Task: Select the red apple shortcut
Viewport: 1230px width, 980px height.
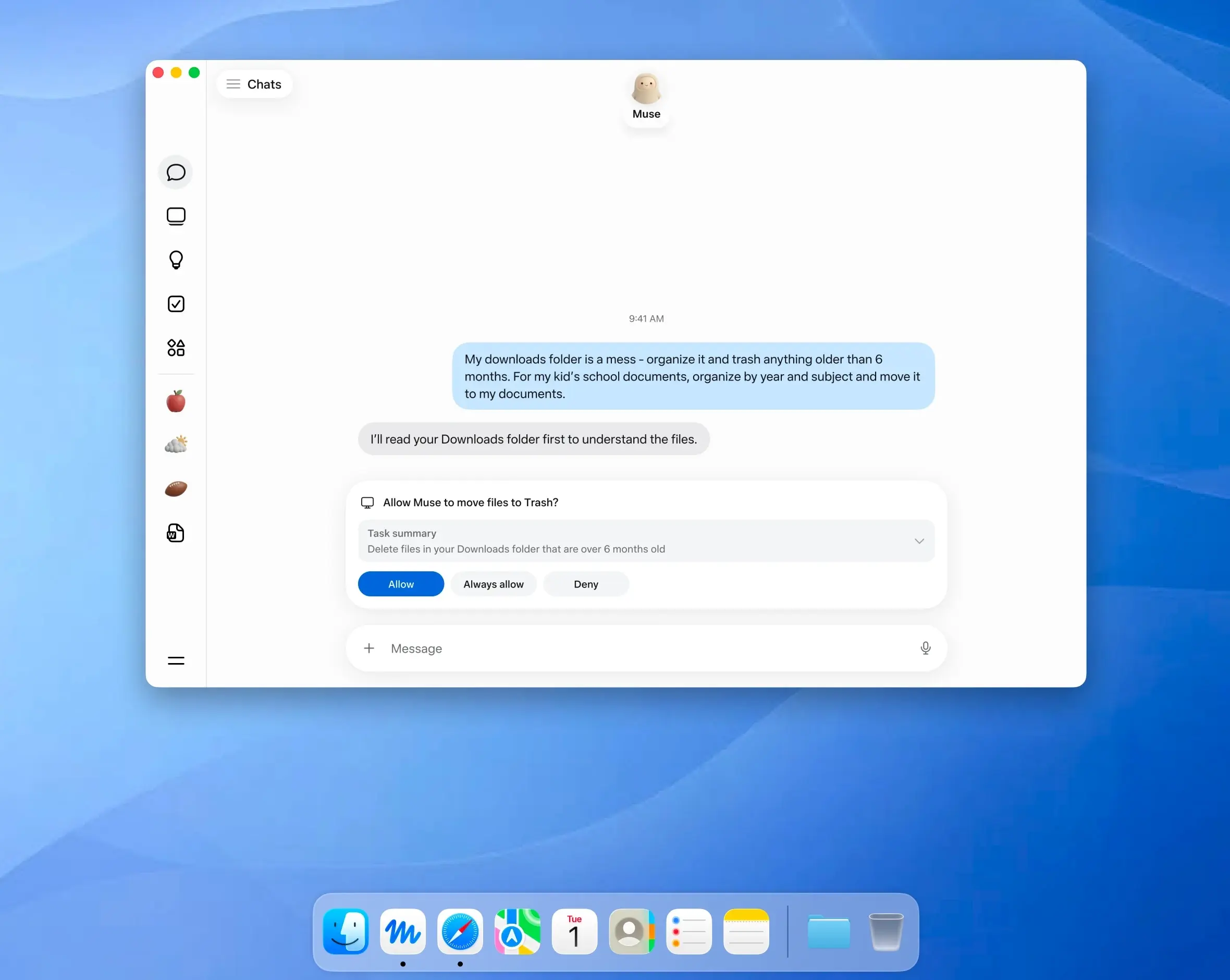Action: click(176, 401)
